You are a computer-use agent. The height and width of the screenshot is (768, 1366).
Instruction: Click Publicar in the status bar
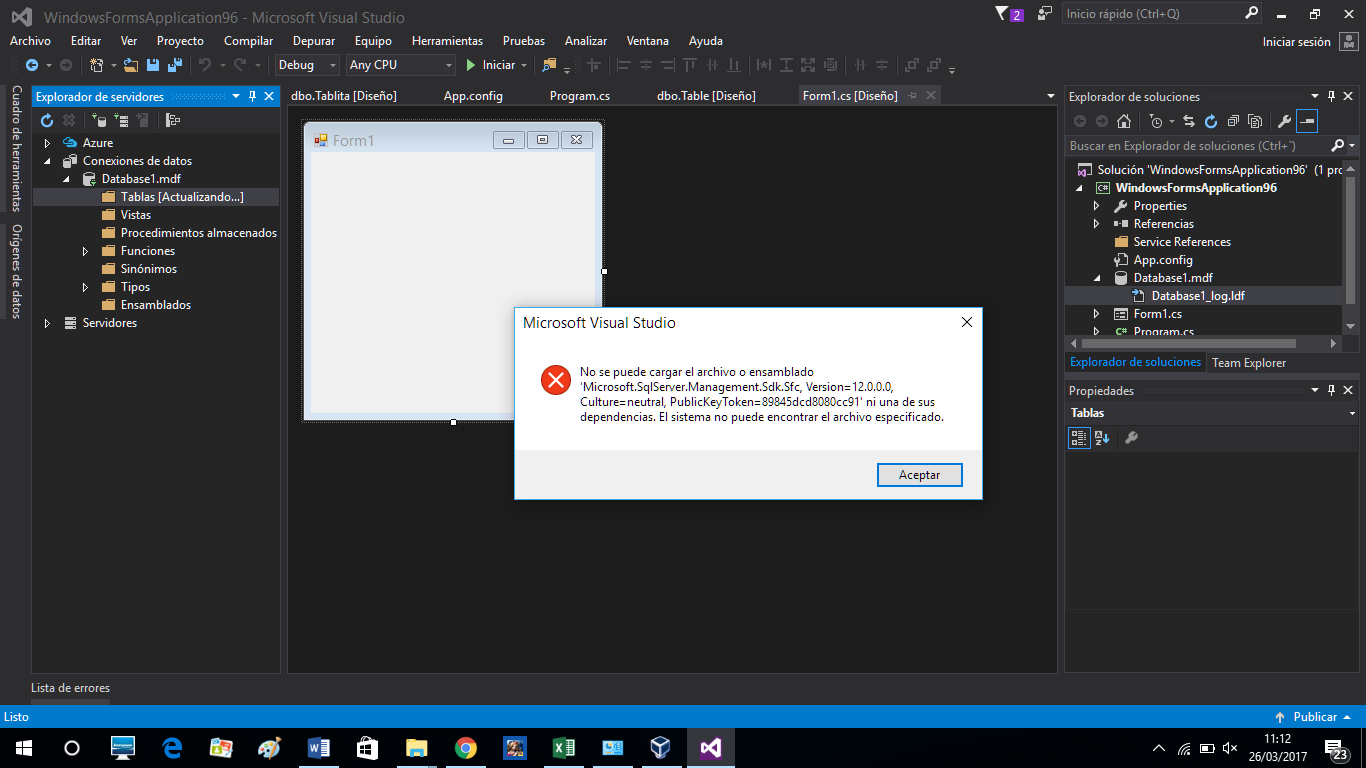click(x=1315, y=717)
